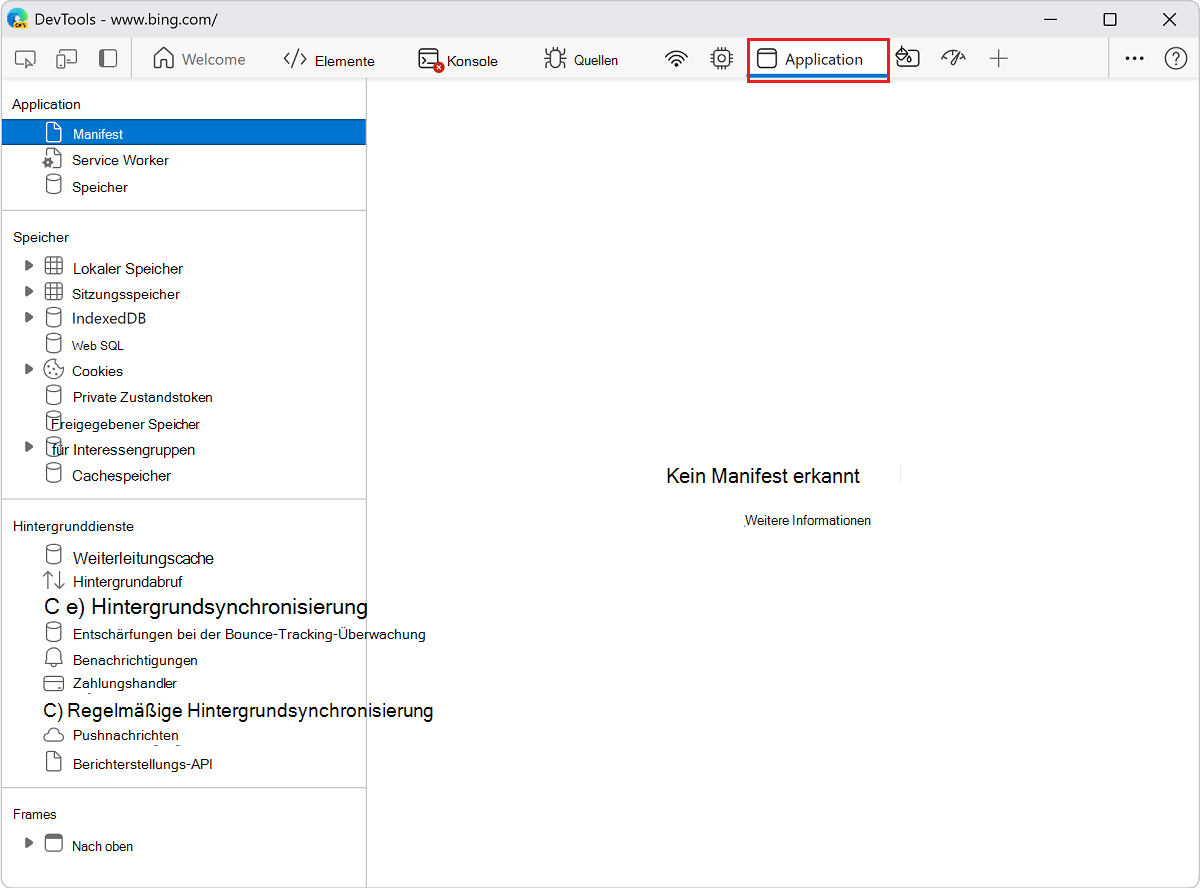
Task: Switch to the Welcome tab
Action: (x=199, y=59)
